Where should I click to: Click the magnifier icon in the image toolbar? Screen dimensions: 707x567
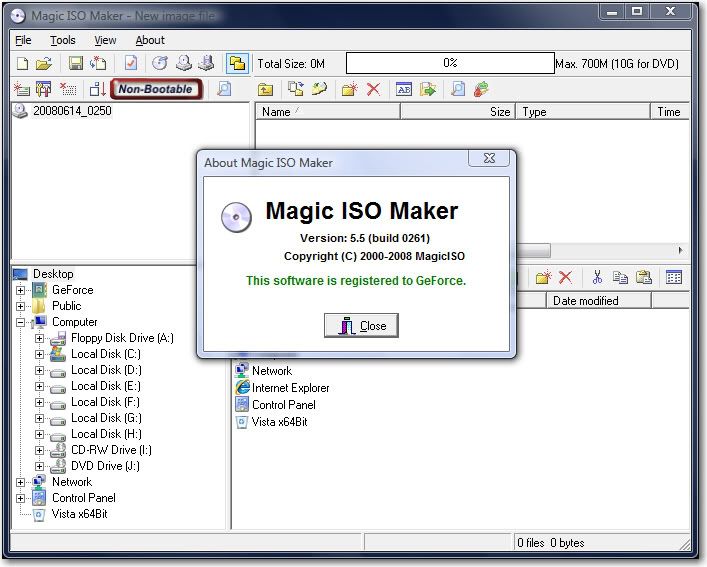[458, 89]
